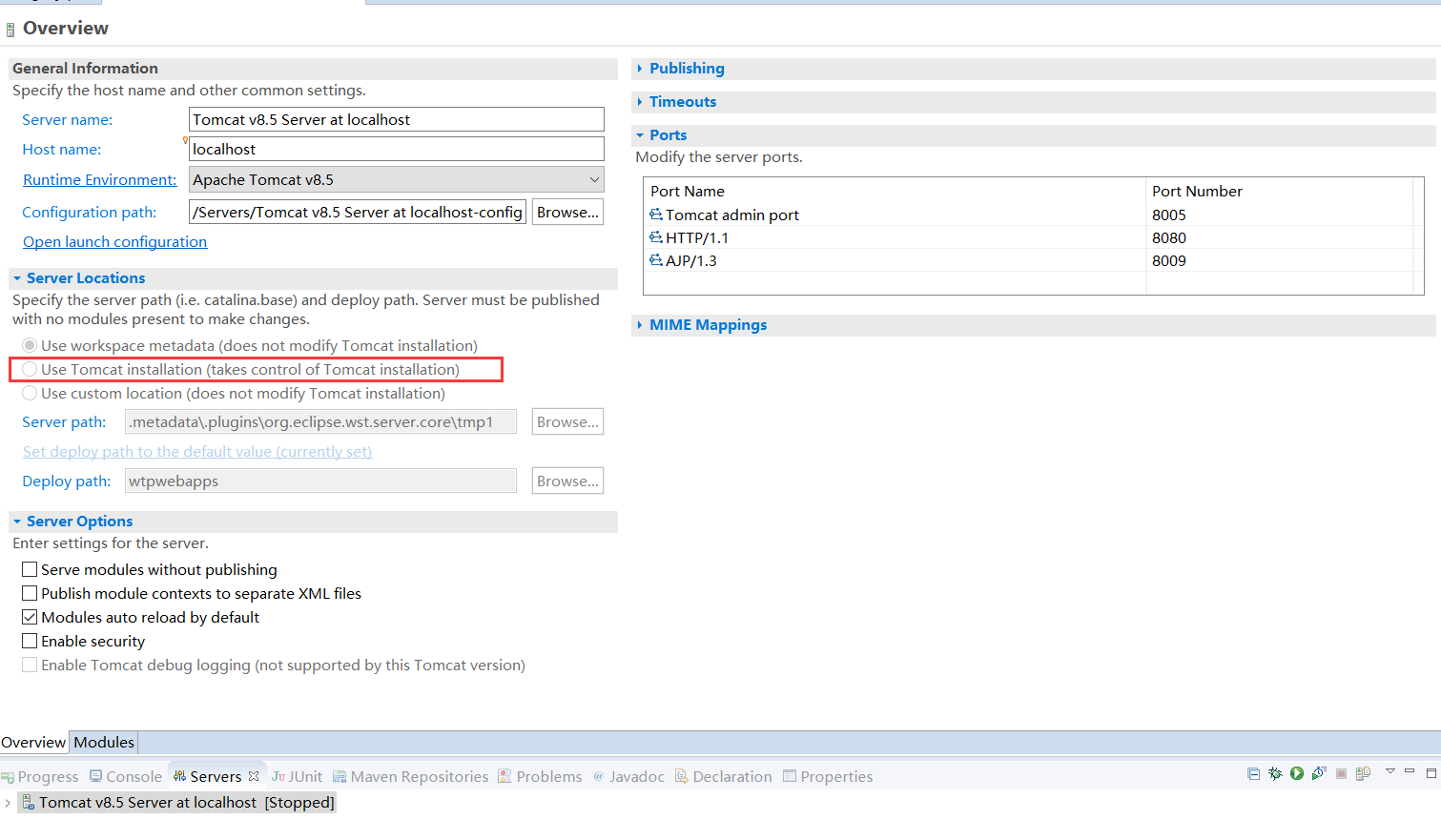Open the Console view tab
1441x840 pixels.
coord(126,776)
